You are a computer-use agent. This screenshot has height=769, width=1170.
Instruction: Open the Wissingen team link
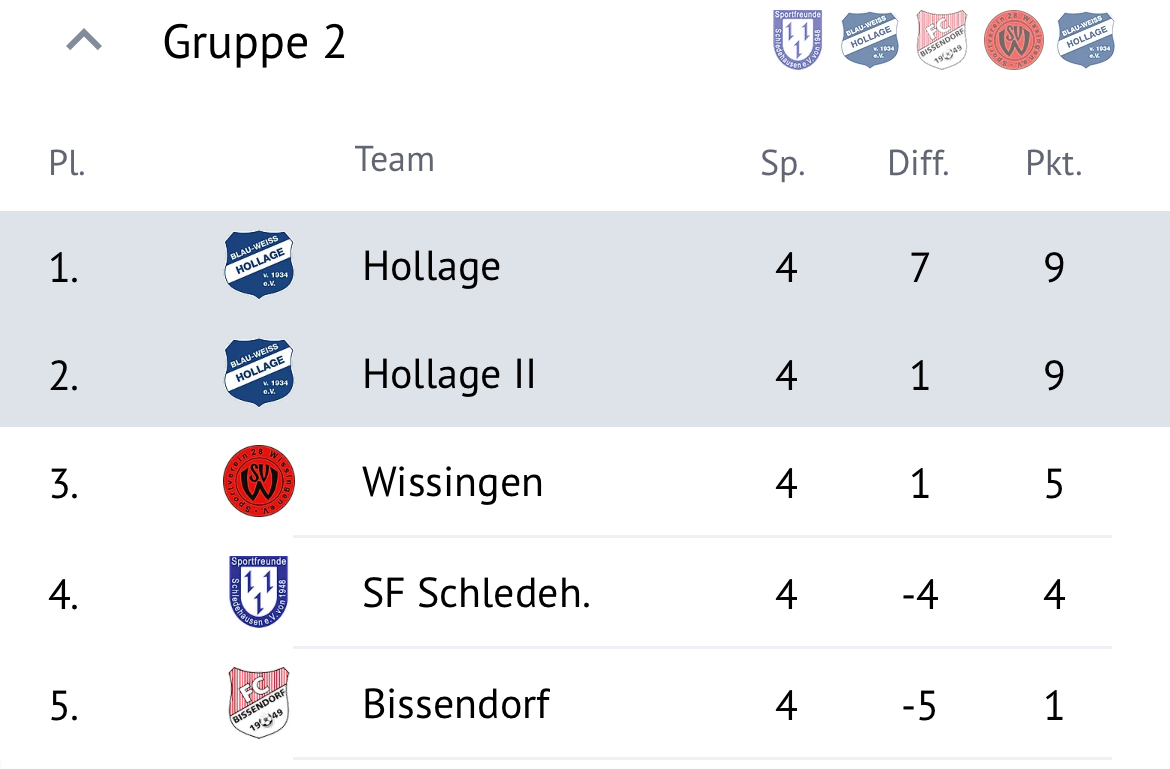tap(453, 483)
